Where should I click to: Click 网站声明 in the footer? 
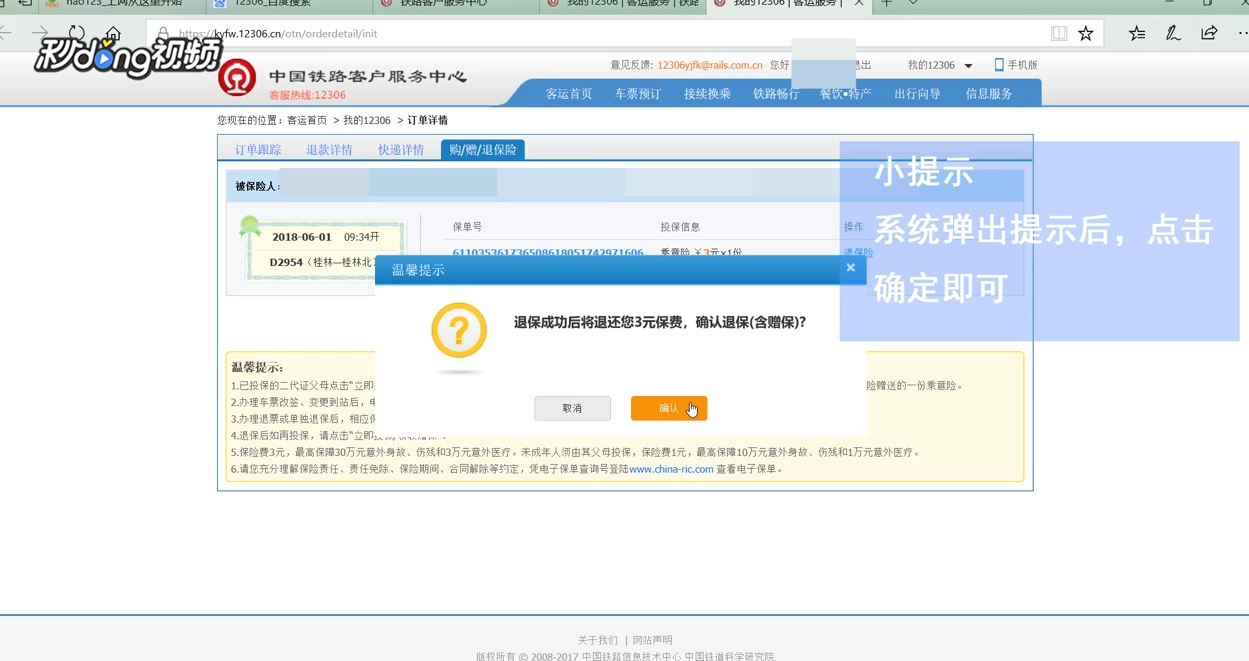pyautogui.click(x=653, y=640)
